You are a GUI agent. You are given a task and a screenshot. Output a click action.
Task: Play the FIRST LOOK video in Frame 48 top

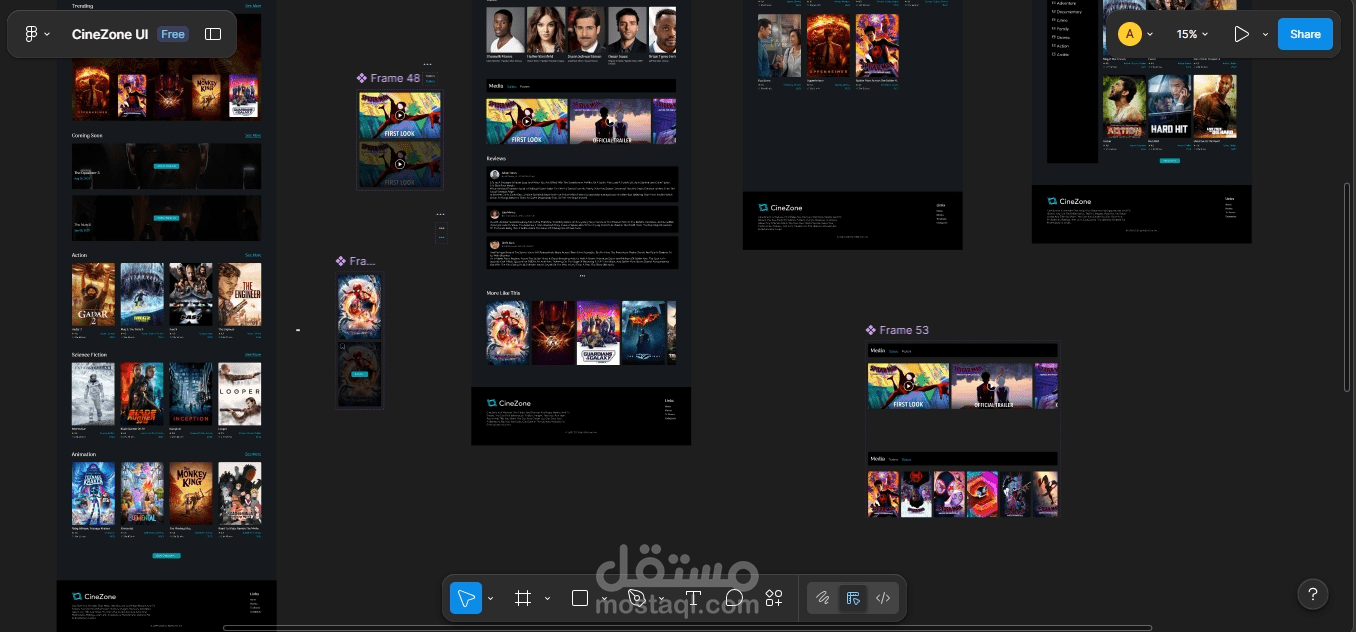coord(400,113)
